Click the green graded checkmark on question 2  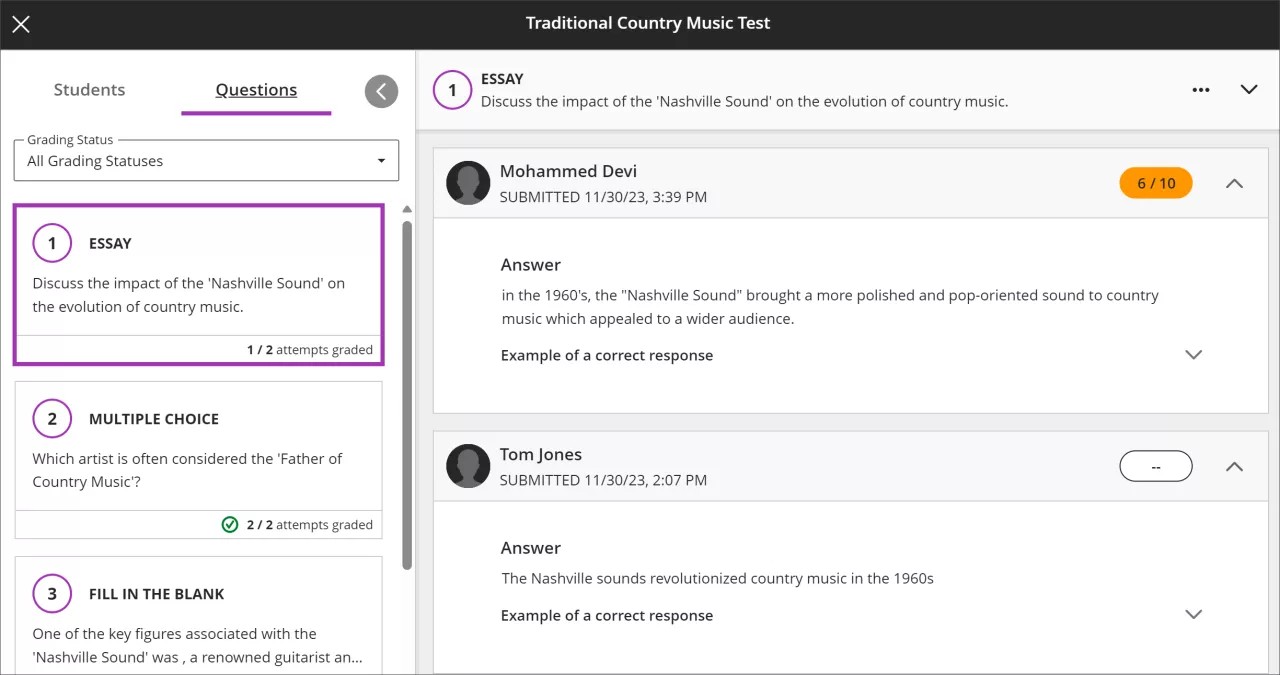point(230,524)
